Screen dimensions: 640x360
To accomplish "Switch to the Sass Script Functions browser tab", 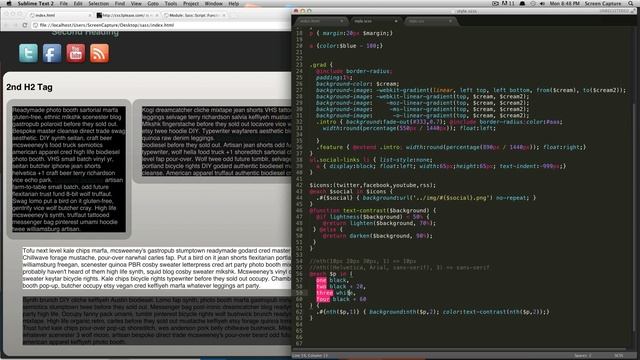I will 195,15.
